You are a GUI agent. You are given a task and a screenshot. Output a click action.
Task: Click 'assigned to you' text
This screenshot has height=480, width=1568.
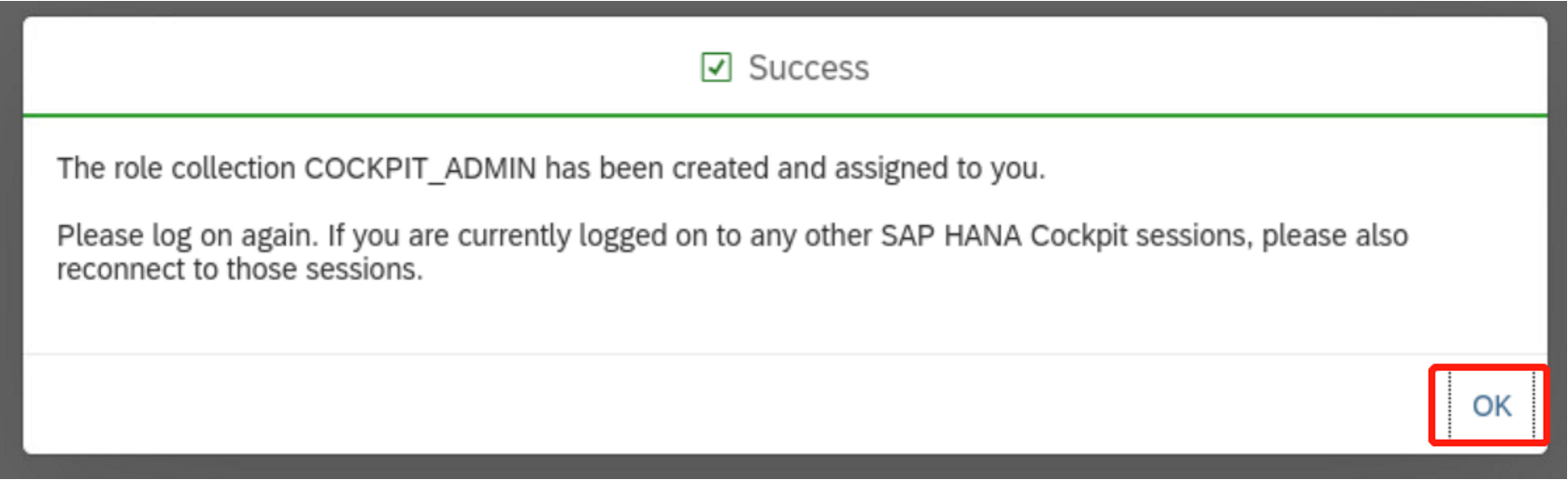tap(938, 168)
